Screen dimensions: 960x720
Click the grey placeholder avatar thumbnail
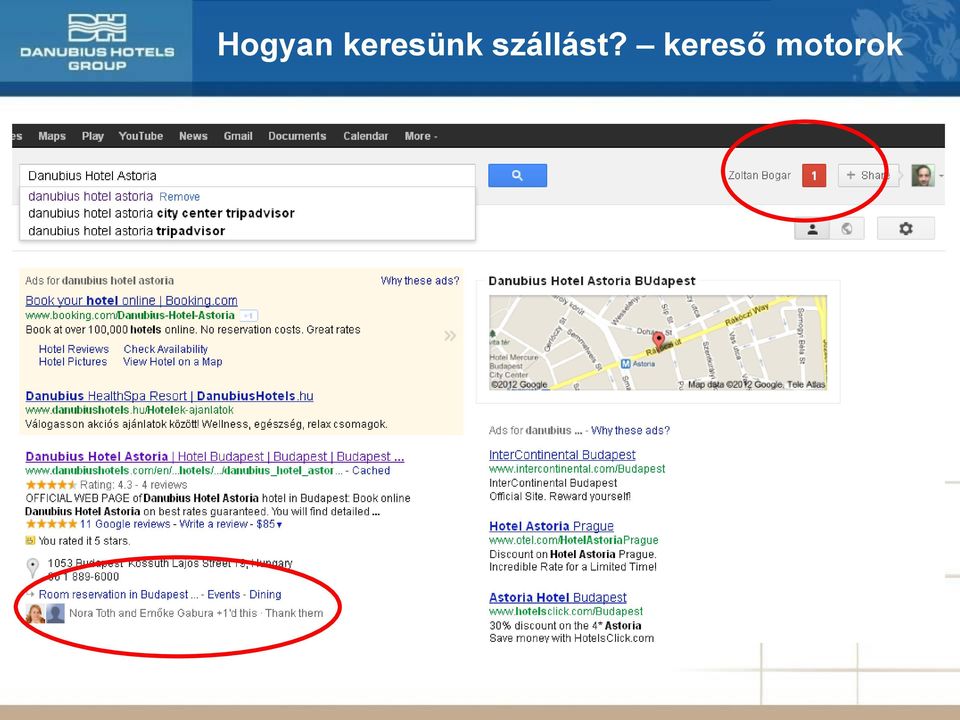coord(55,613)
